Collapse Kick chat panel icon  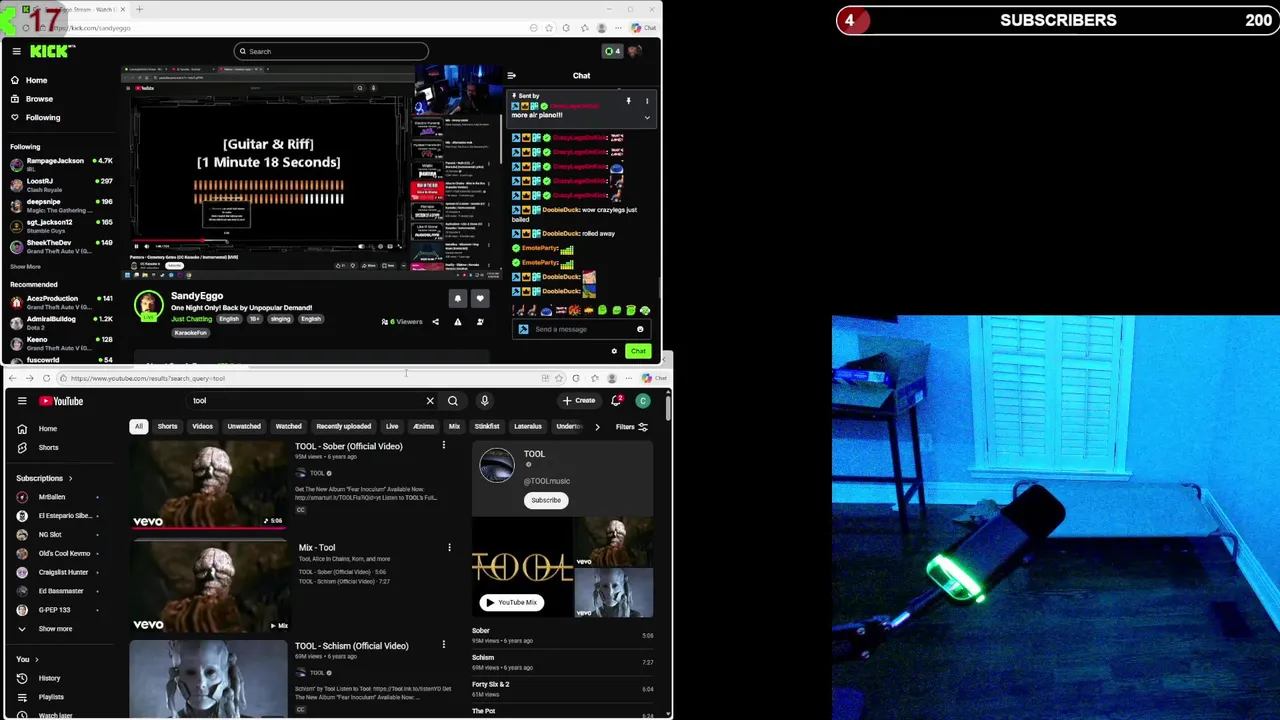(511, 76)
